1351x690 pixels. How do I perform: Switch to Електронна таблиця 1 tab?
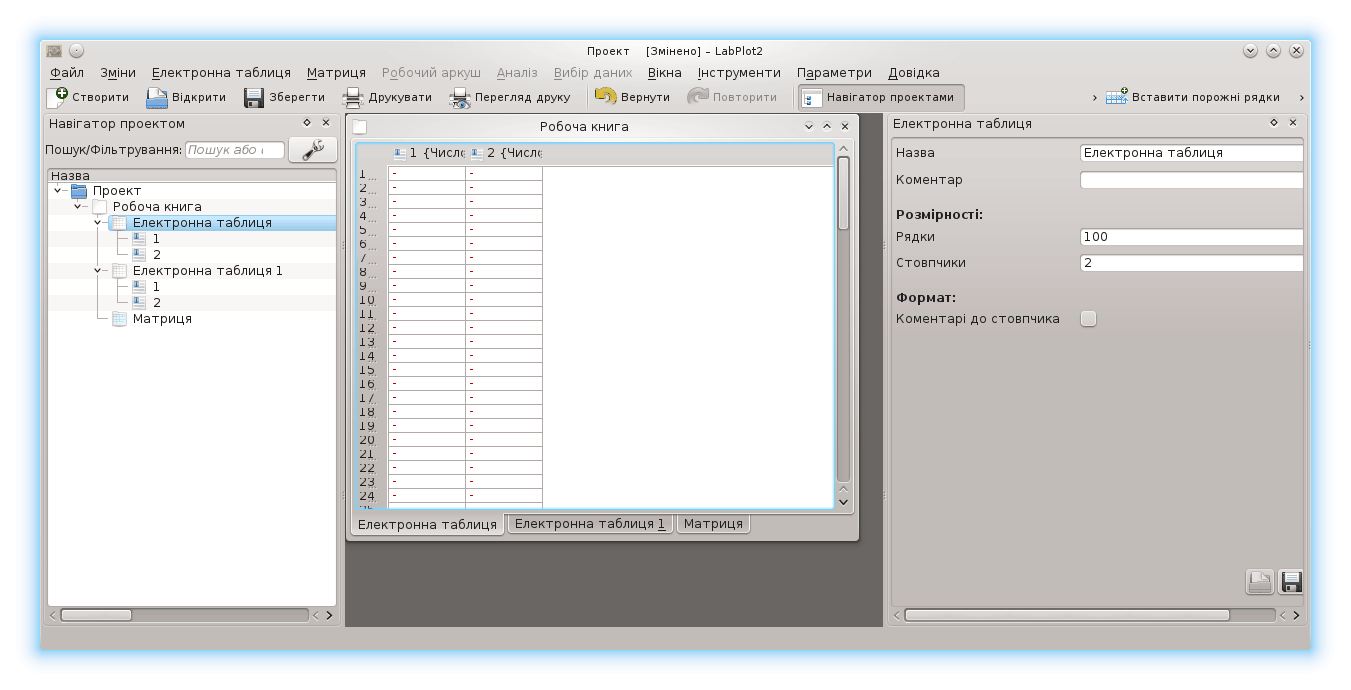[590, 523]
